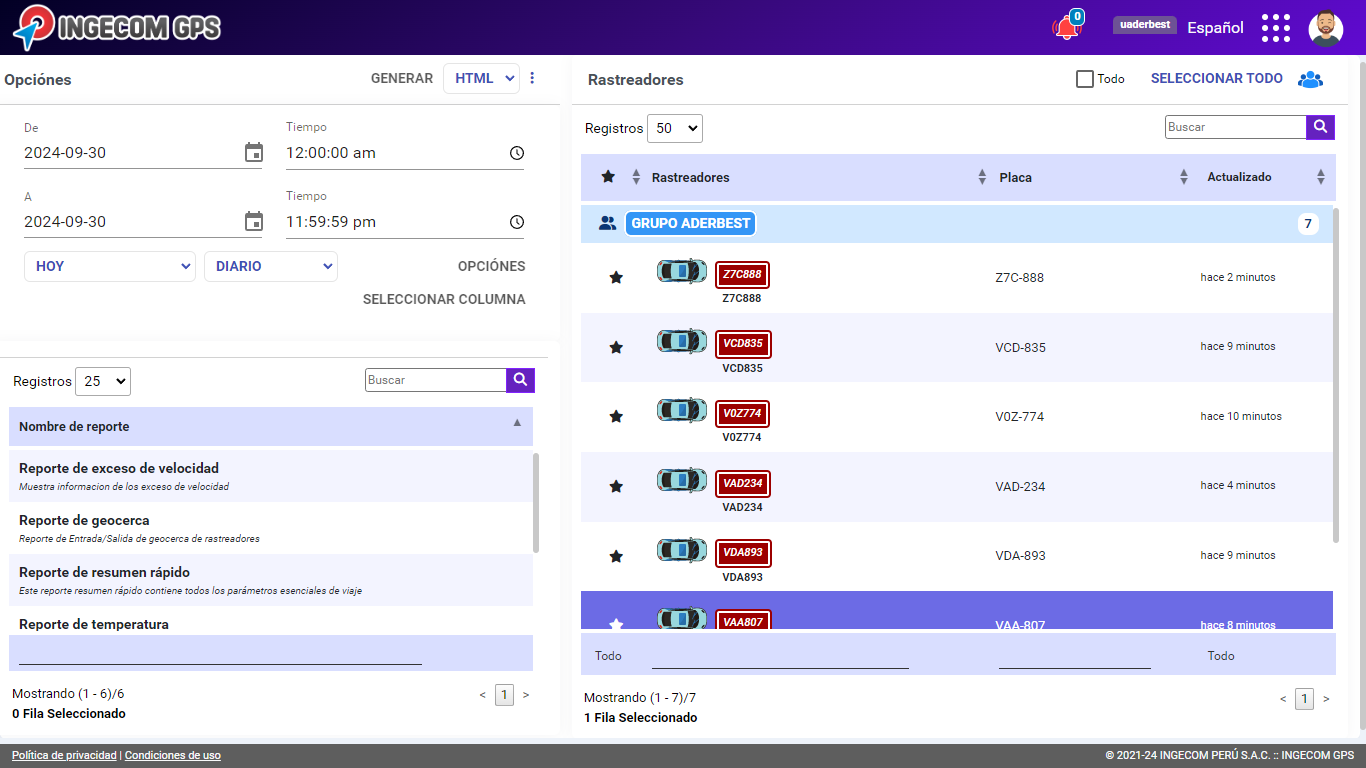Open calendar picker for the De date
This screenshot has width=1366, height=768.
pos(254,153)
